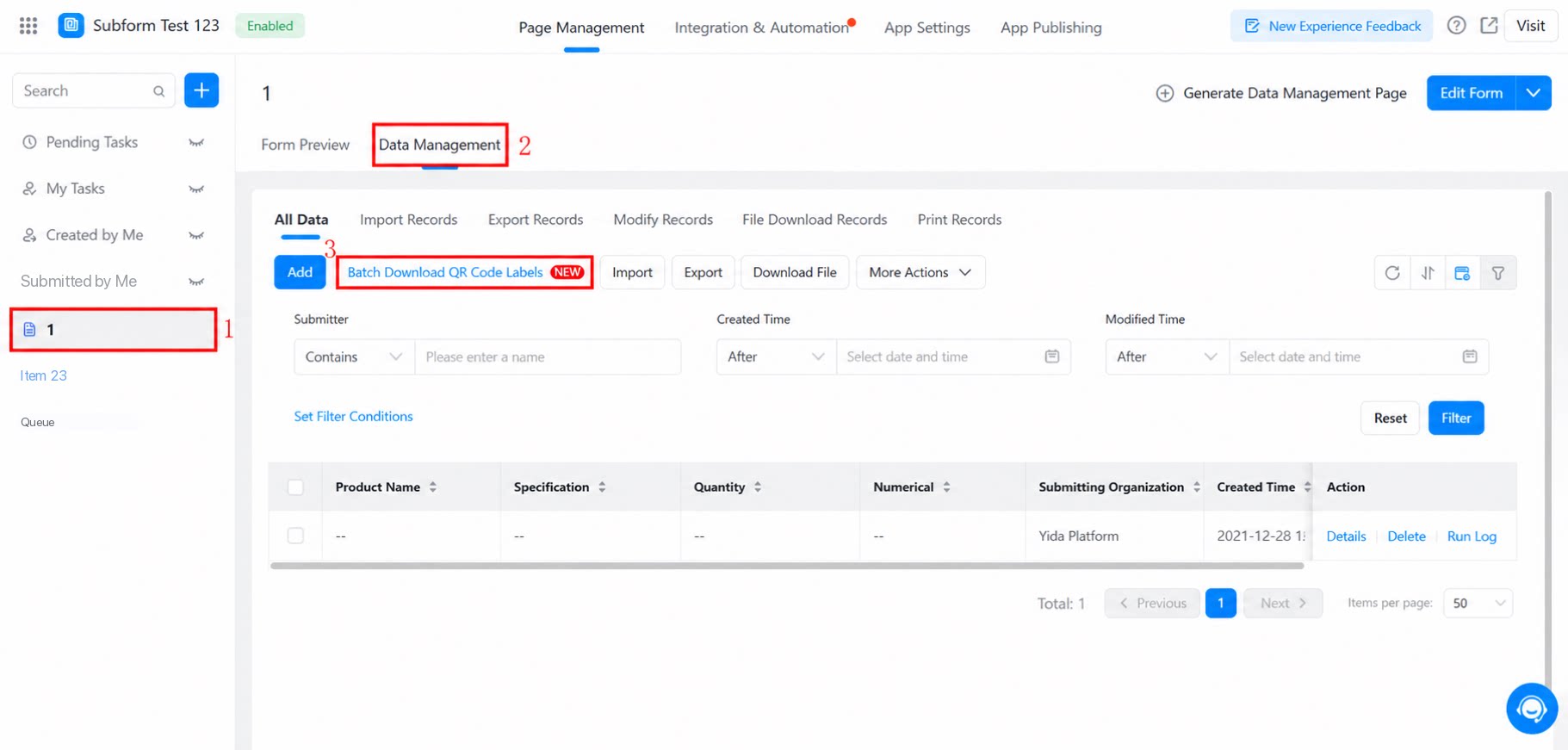1568x750 pixels.
Task: Open the Items per page 50 dropdown
Action: 1478,603
